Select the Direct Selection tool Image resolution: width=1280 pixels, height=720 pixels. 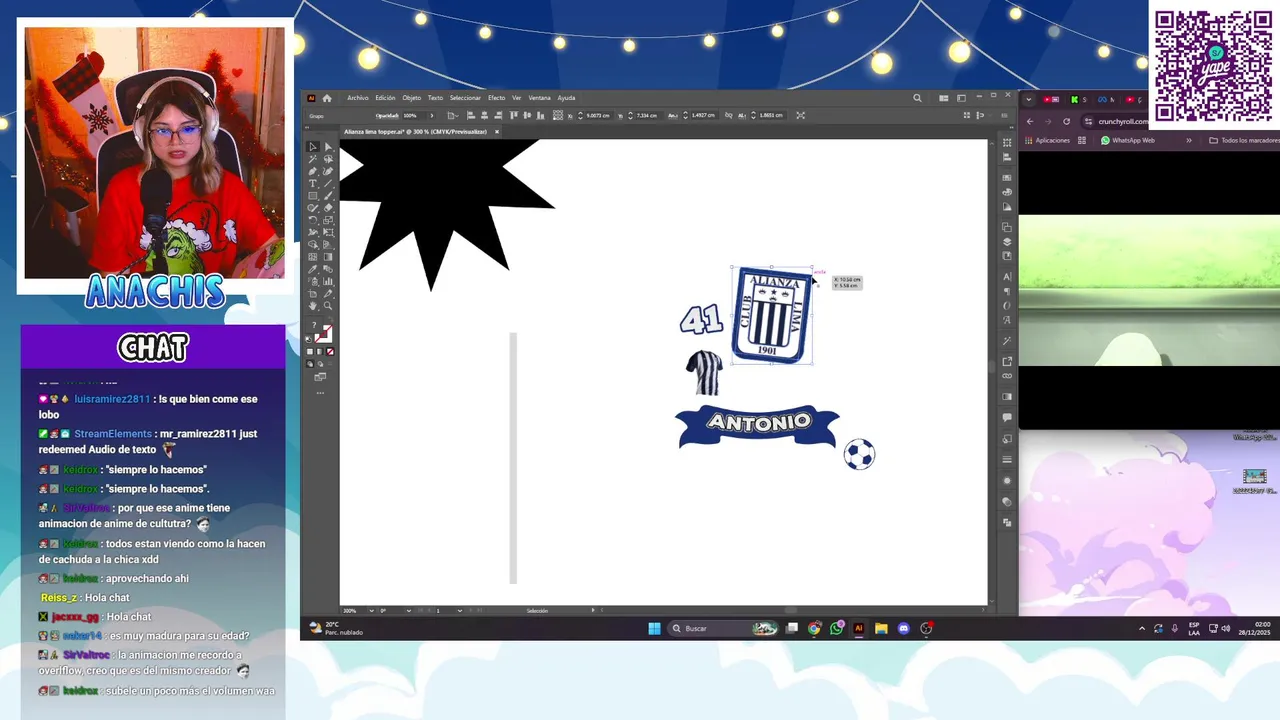(328, 147)
